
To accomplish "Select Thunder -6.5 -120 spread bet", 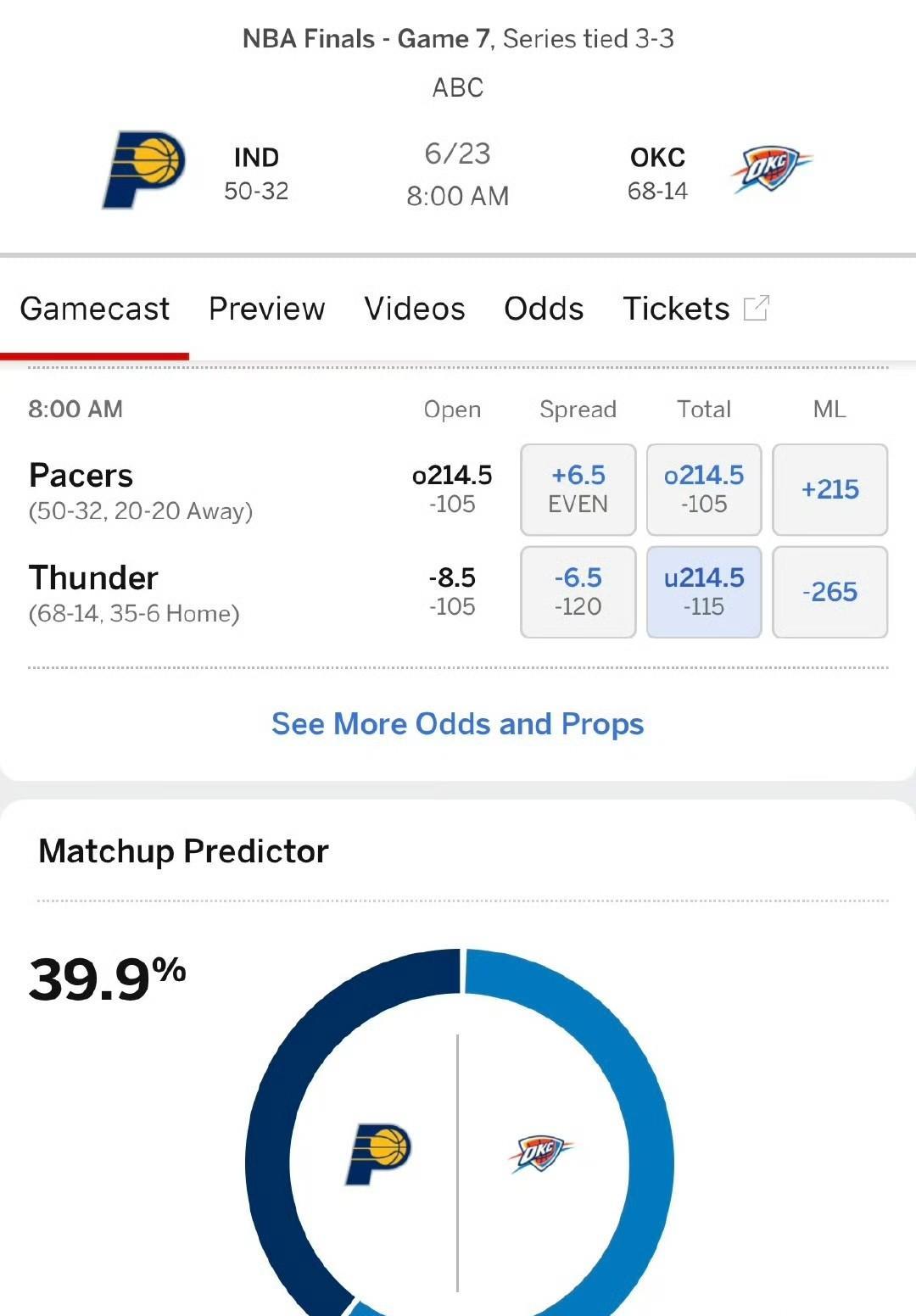I will [578, 592].
